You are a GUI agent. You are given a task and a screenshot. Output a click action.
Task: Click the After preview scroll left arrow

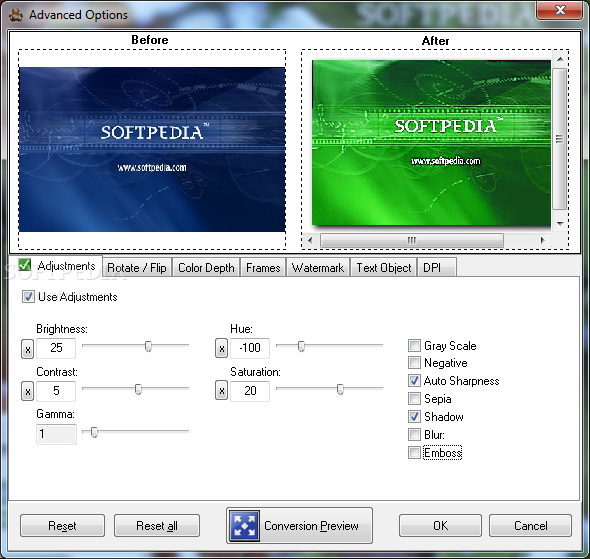click(x=310, y=240)
